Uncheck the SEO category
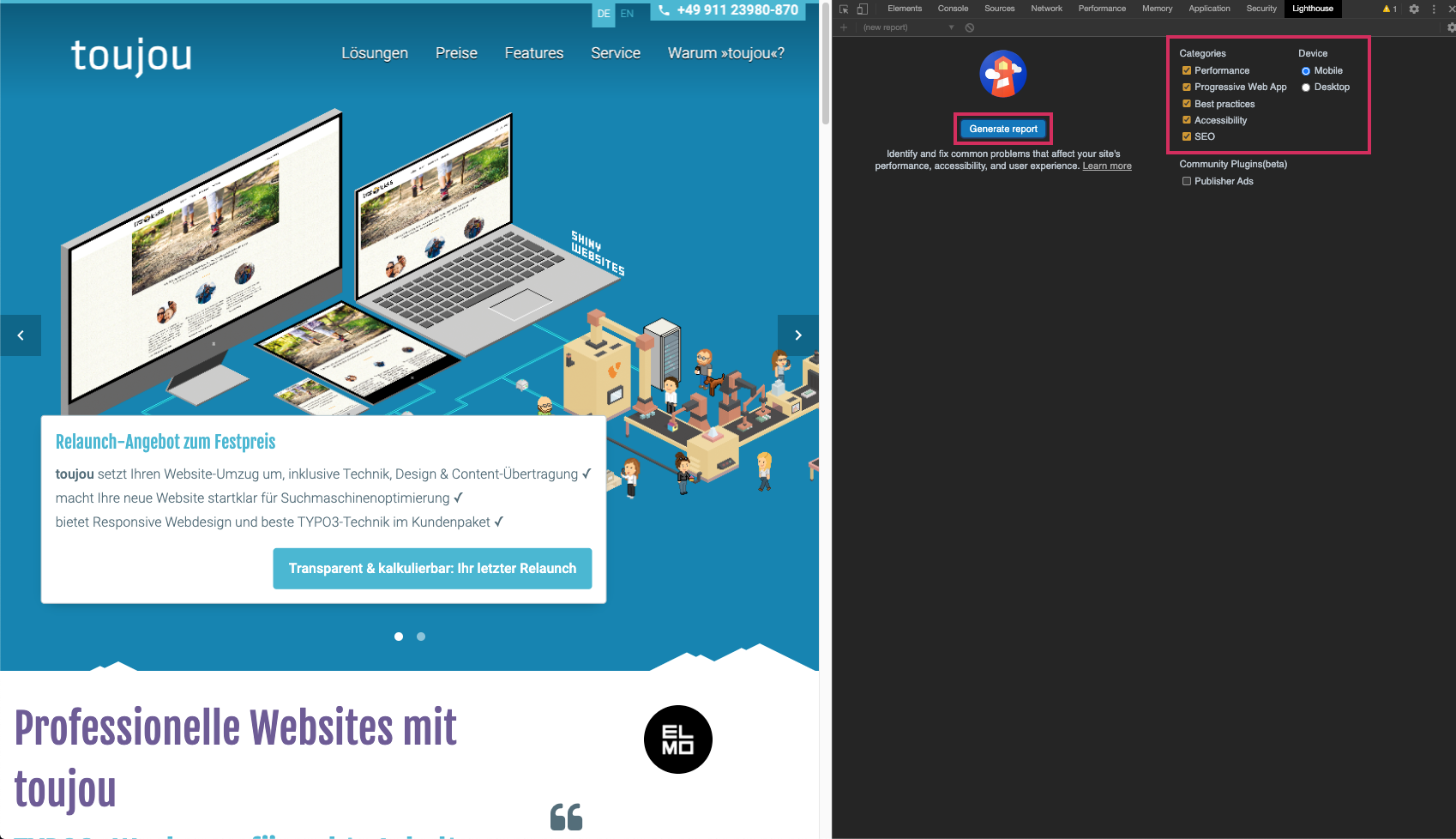 1187,136
